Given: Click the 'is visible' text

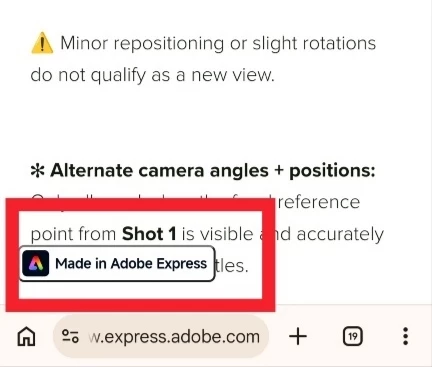Looking at the screenshot, I should coord(217,234).
